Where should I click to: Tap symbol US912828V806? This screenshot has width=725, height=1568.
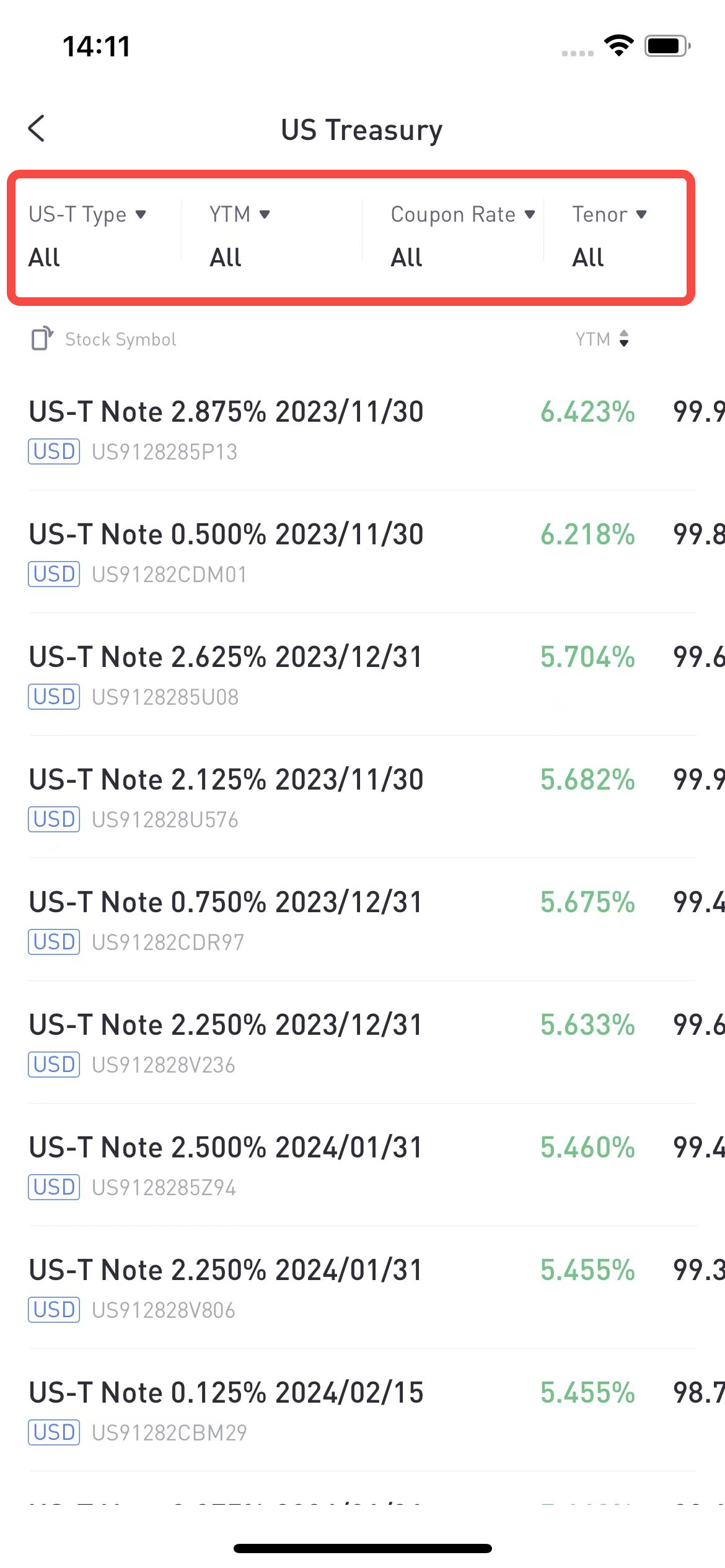click(x=164, y=1310)
